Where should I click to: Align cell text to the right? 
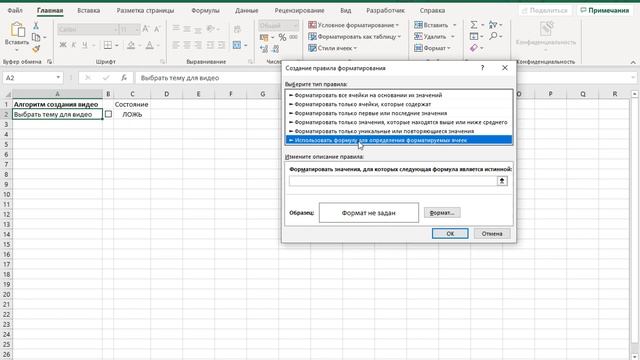[x=198, y=45]
